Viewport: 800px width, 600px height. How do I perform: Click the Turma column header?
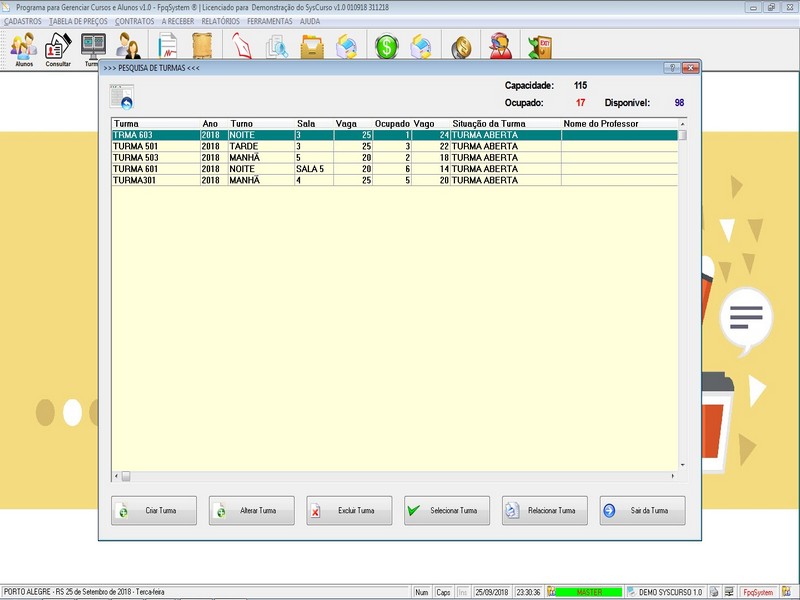pyautogui.click(x=156, y=123)
